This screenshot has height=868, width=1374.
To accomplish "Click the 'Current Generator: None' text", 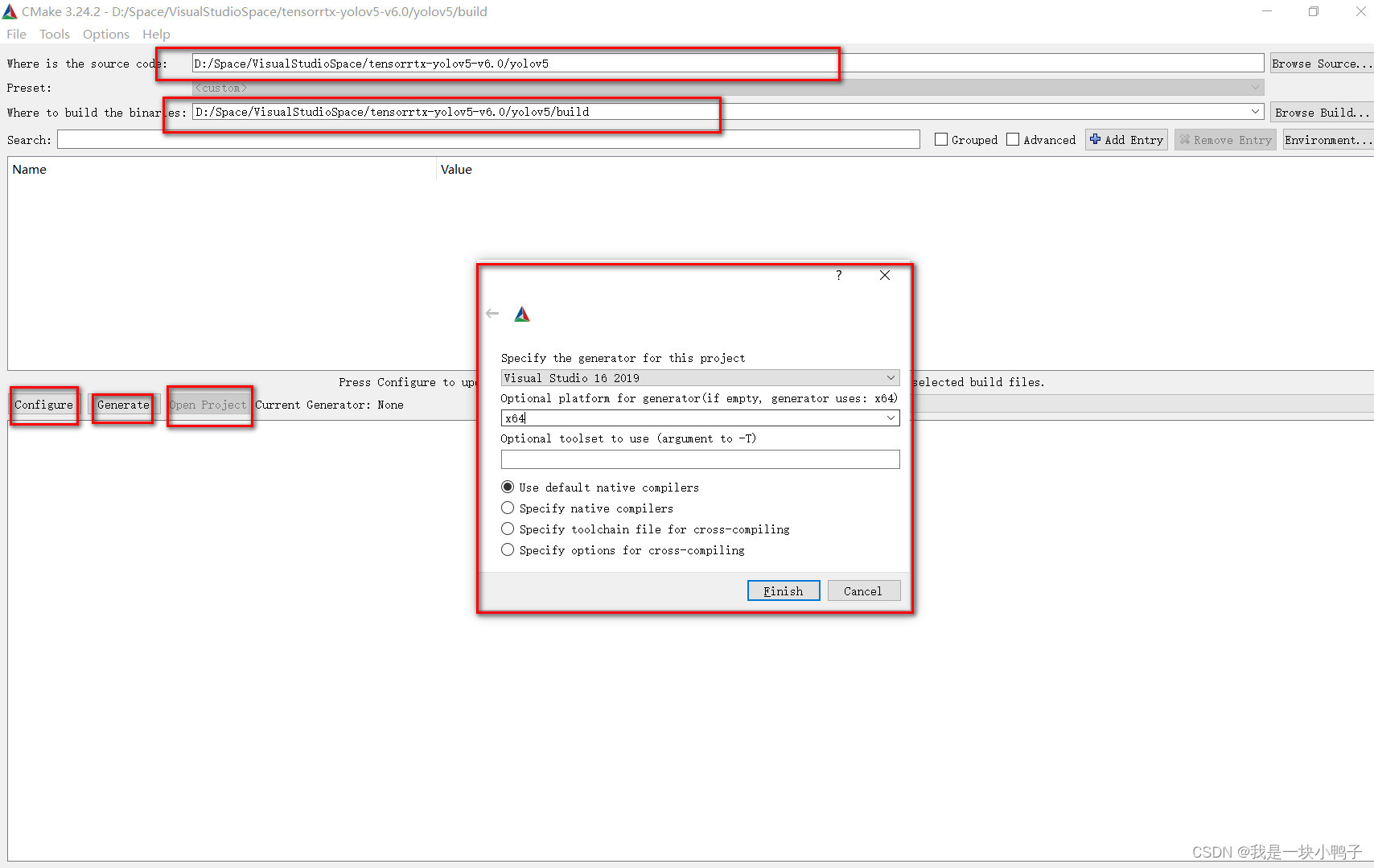I will point(329,405).
